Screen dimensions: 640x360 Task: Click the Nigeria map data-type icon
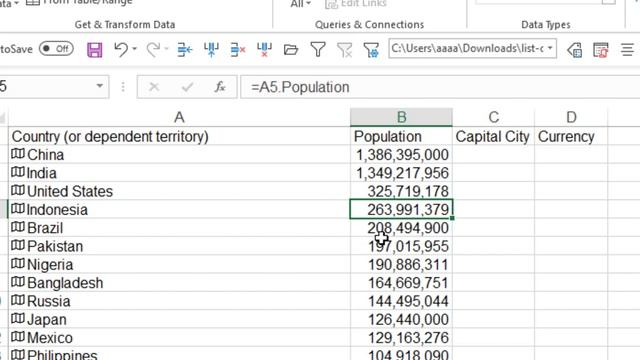[18, 264]
